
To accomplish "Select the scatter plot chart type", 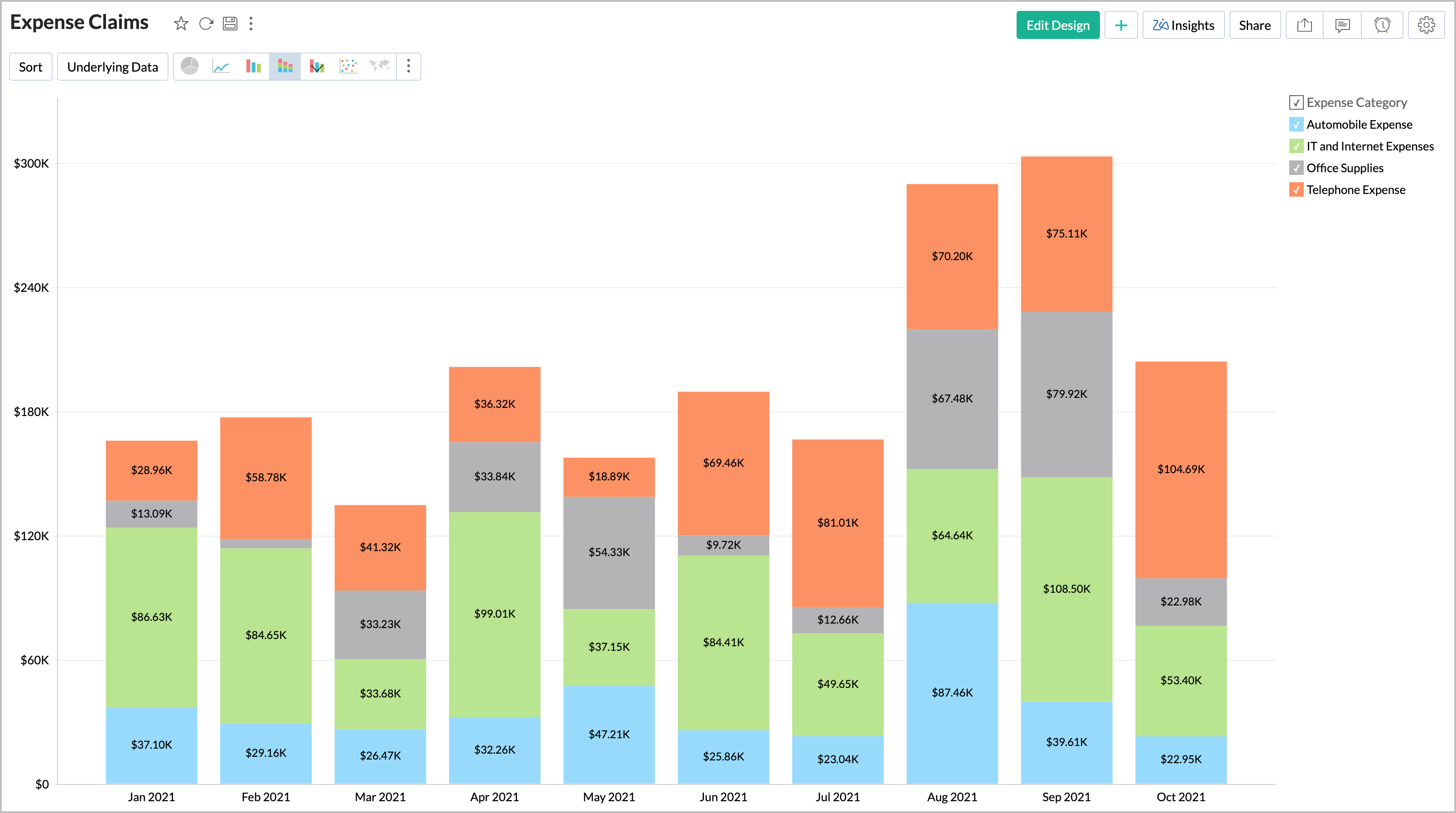I will point(348,66).
